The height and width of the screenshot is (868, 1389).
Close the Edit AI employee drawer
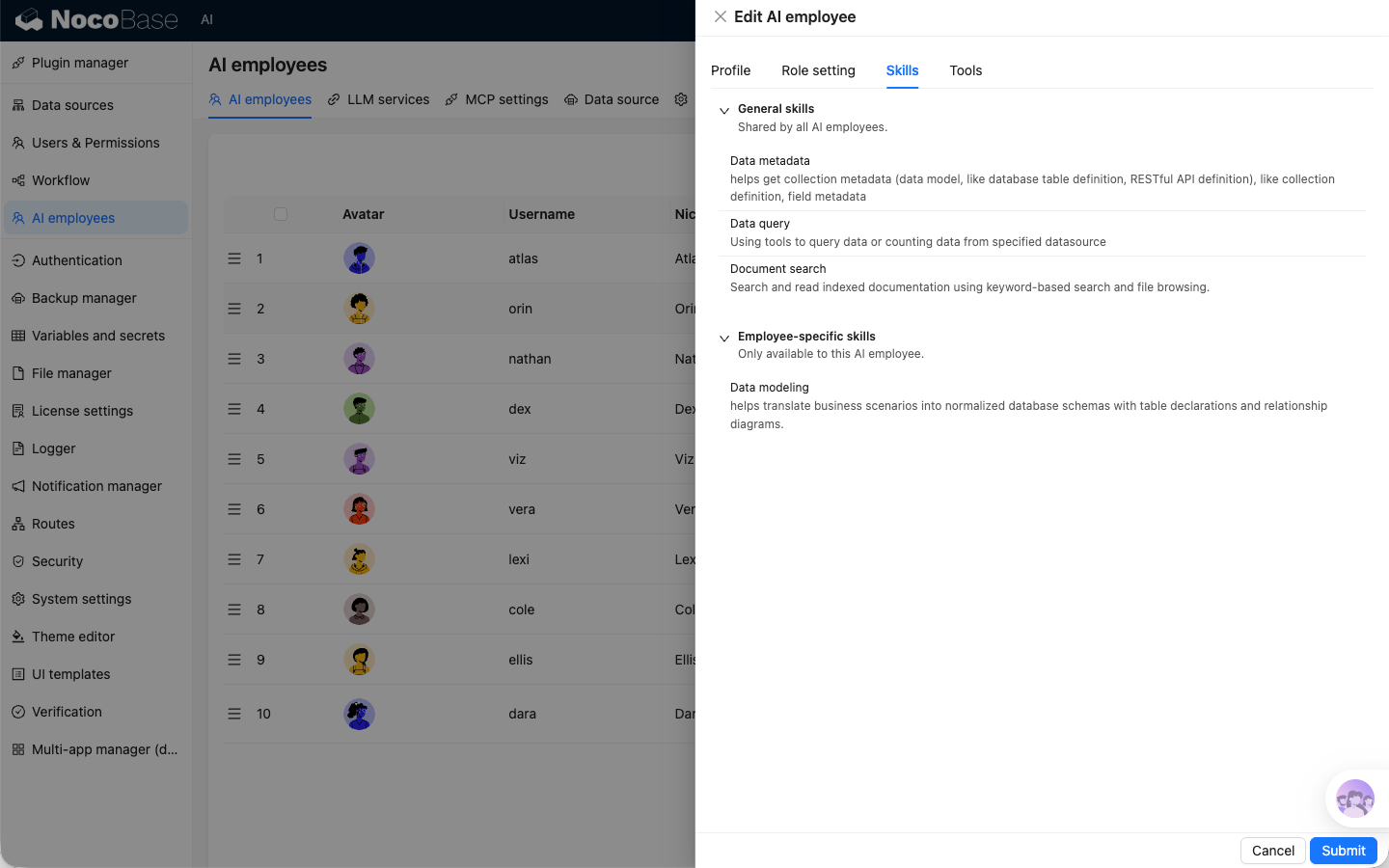720,16
